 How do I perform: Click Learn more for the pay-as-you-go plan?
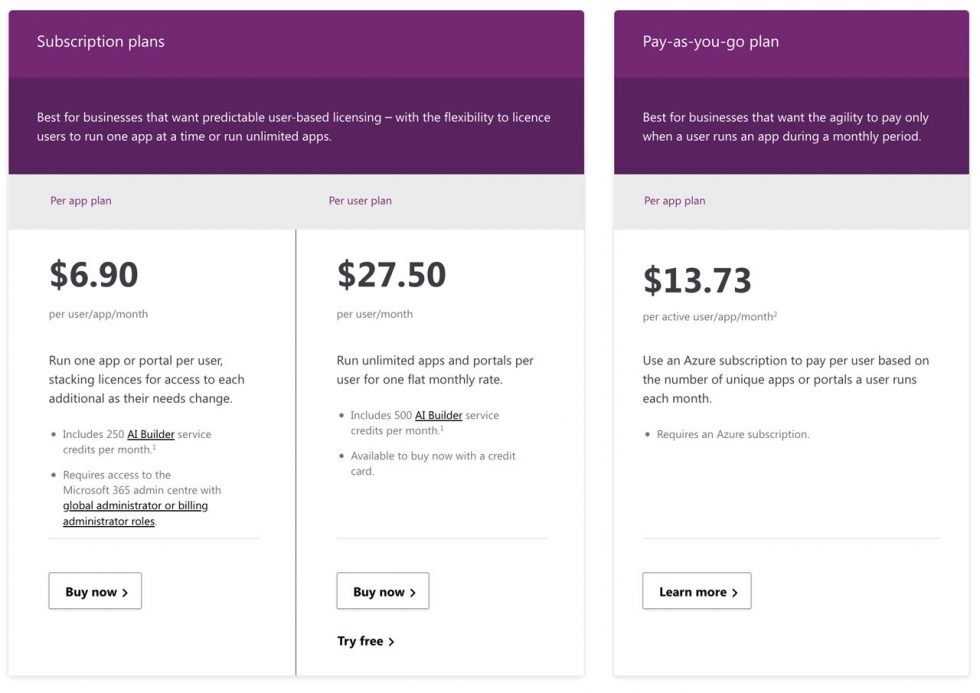tap(696, 591)
